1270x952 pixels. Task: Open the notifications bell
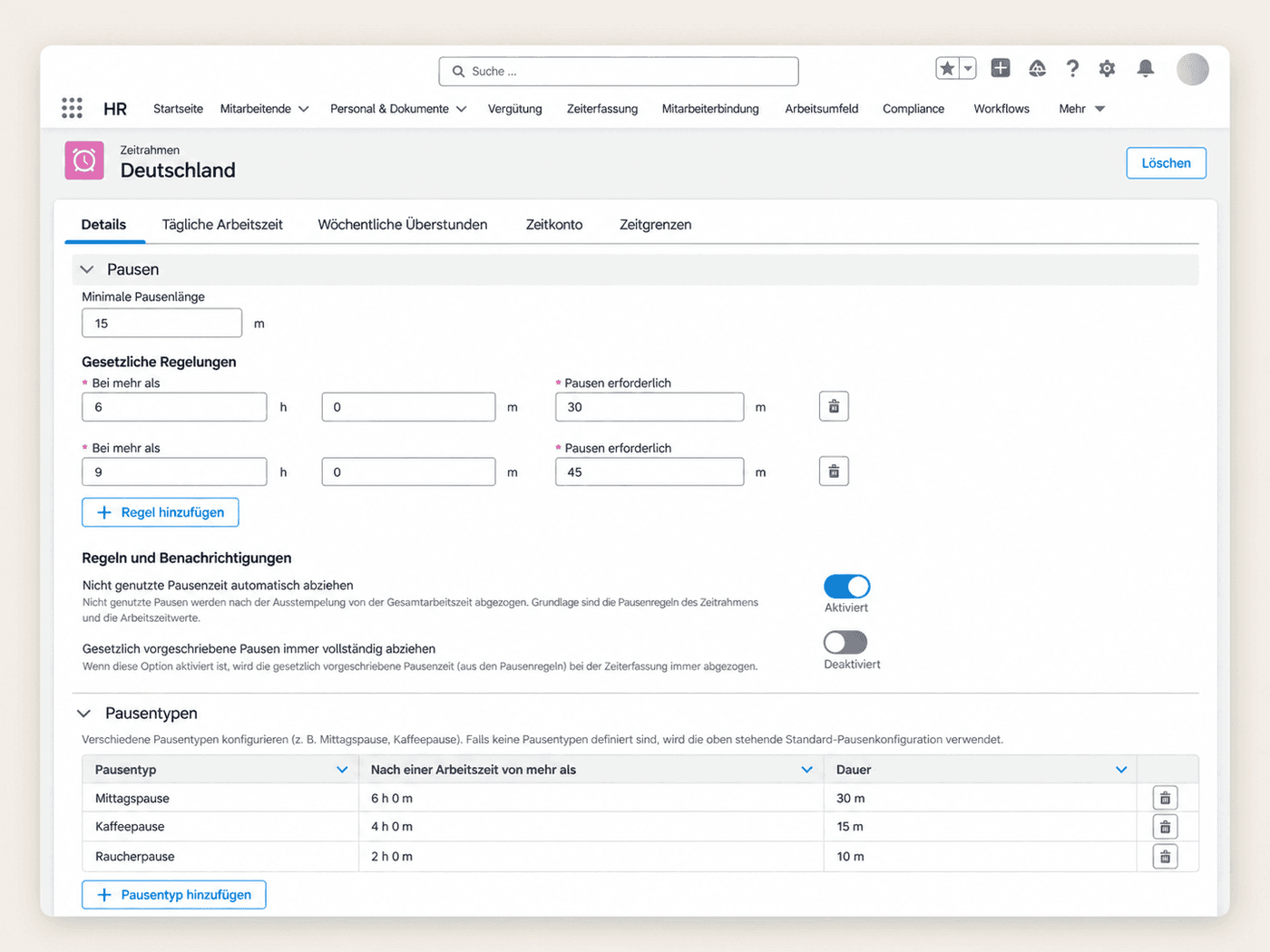pyautogui.click(x=1146, y=68)
